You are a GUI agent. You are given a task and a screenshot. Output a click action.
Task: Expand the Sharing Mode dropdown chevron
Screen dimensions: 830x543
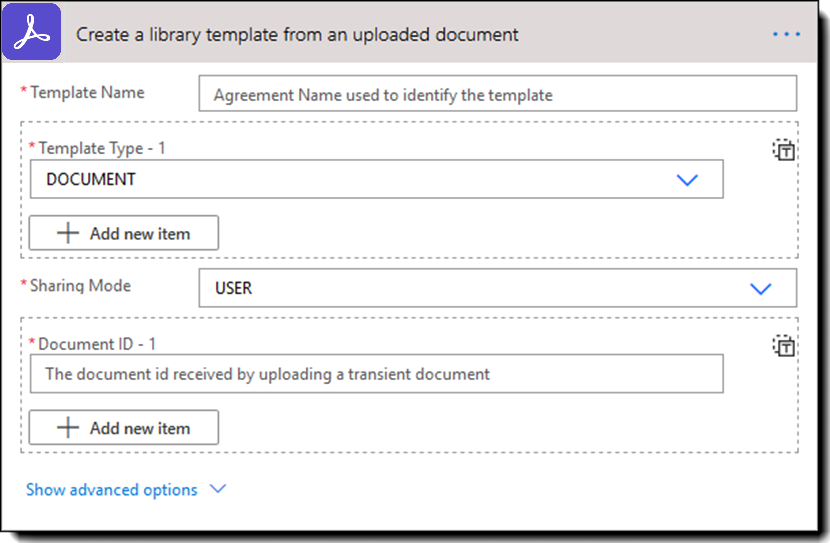click(x=761, y=288)
